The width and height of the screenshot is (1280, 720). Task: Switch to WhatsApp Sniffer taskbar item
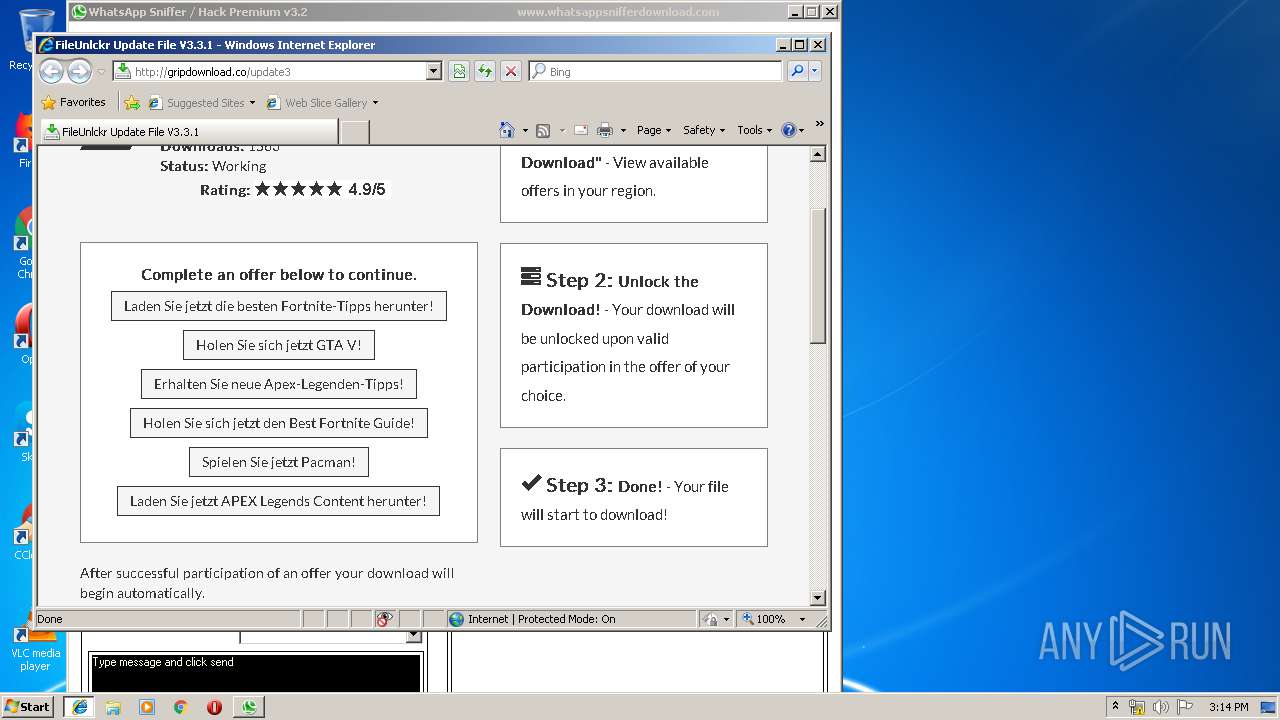tap(248, 707)
